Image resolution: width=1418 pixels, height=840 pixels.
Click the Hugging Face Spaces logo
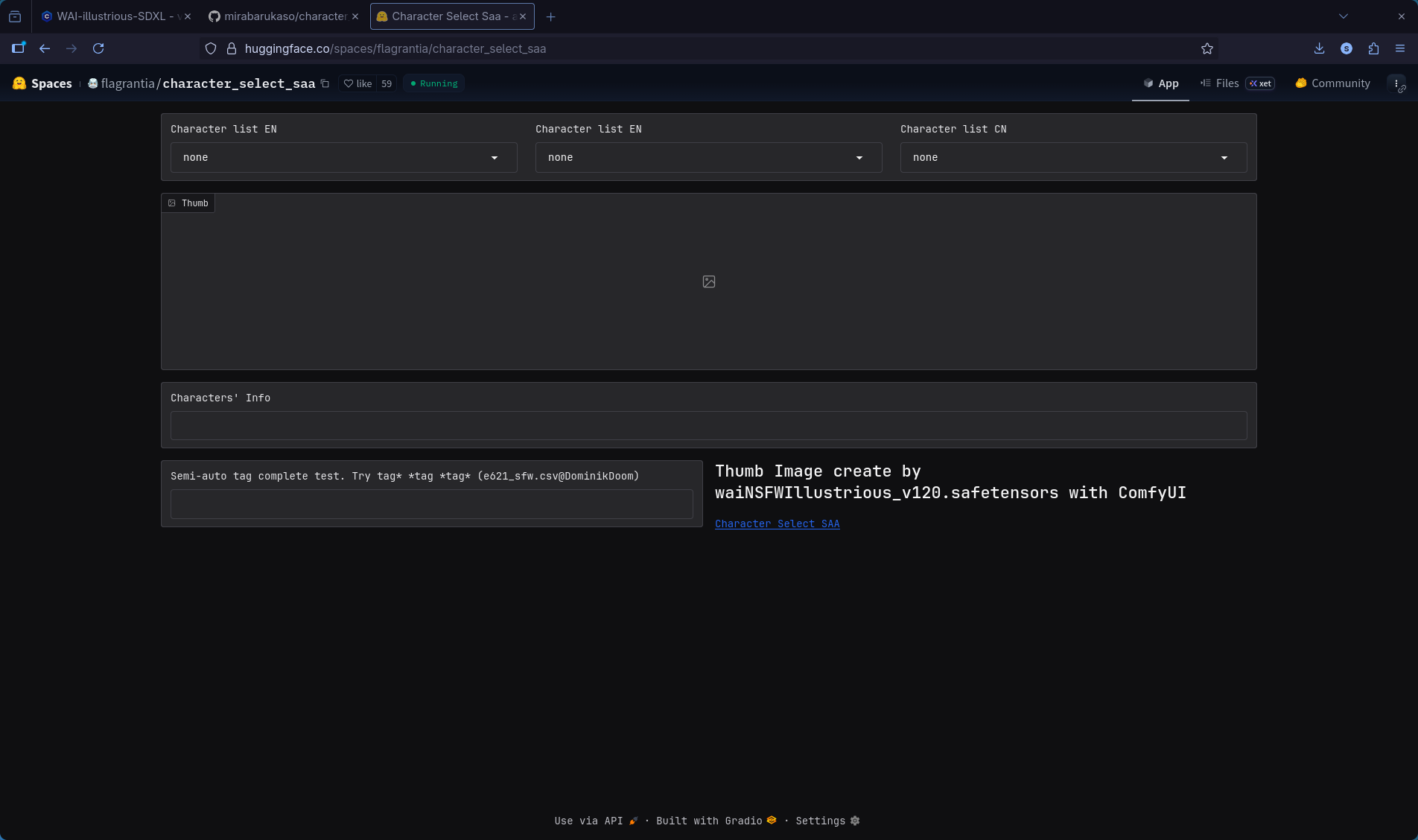click(42, 83)
